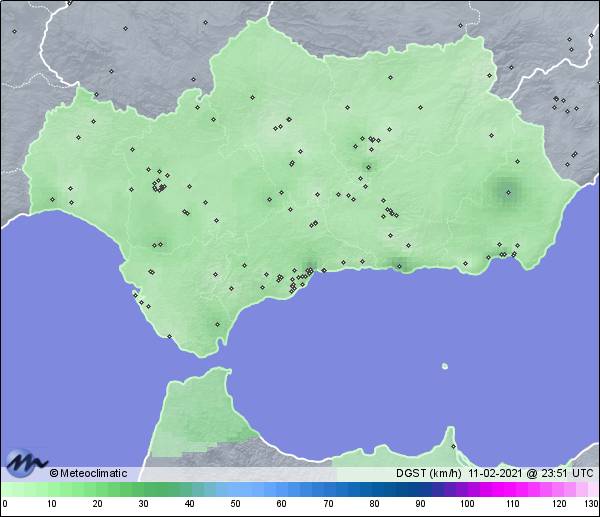Pick the light blue 50 km/h color on scale
The image size is (600, 517).
[x=235, y=489]
